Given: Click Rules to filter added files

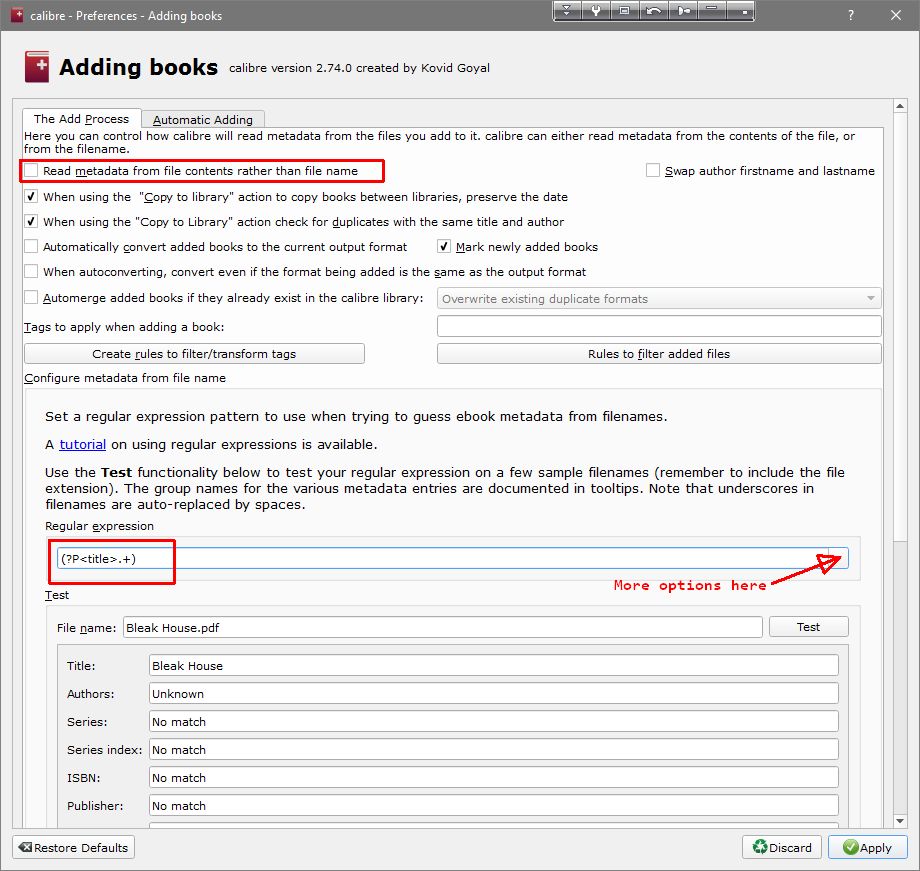Looking at the screenshot, I should (x=659, y=354).
